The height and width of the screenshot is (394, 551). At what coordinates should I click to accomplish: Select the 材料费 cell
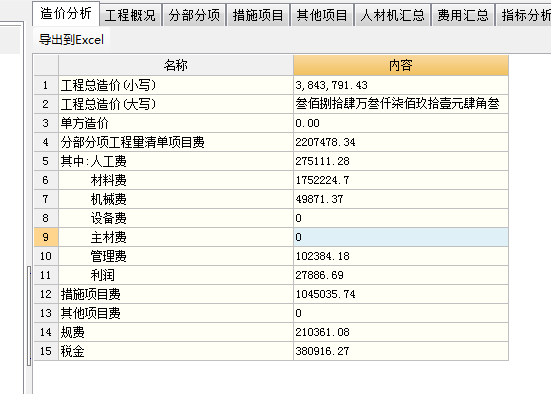[x=176, y=180]
